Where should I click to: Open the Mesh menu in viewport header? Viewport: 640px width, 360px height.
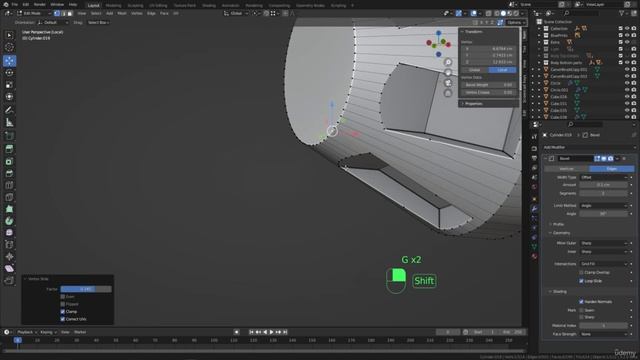tap(122, 13)
